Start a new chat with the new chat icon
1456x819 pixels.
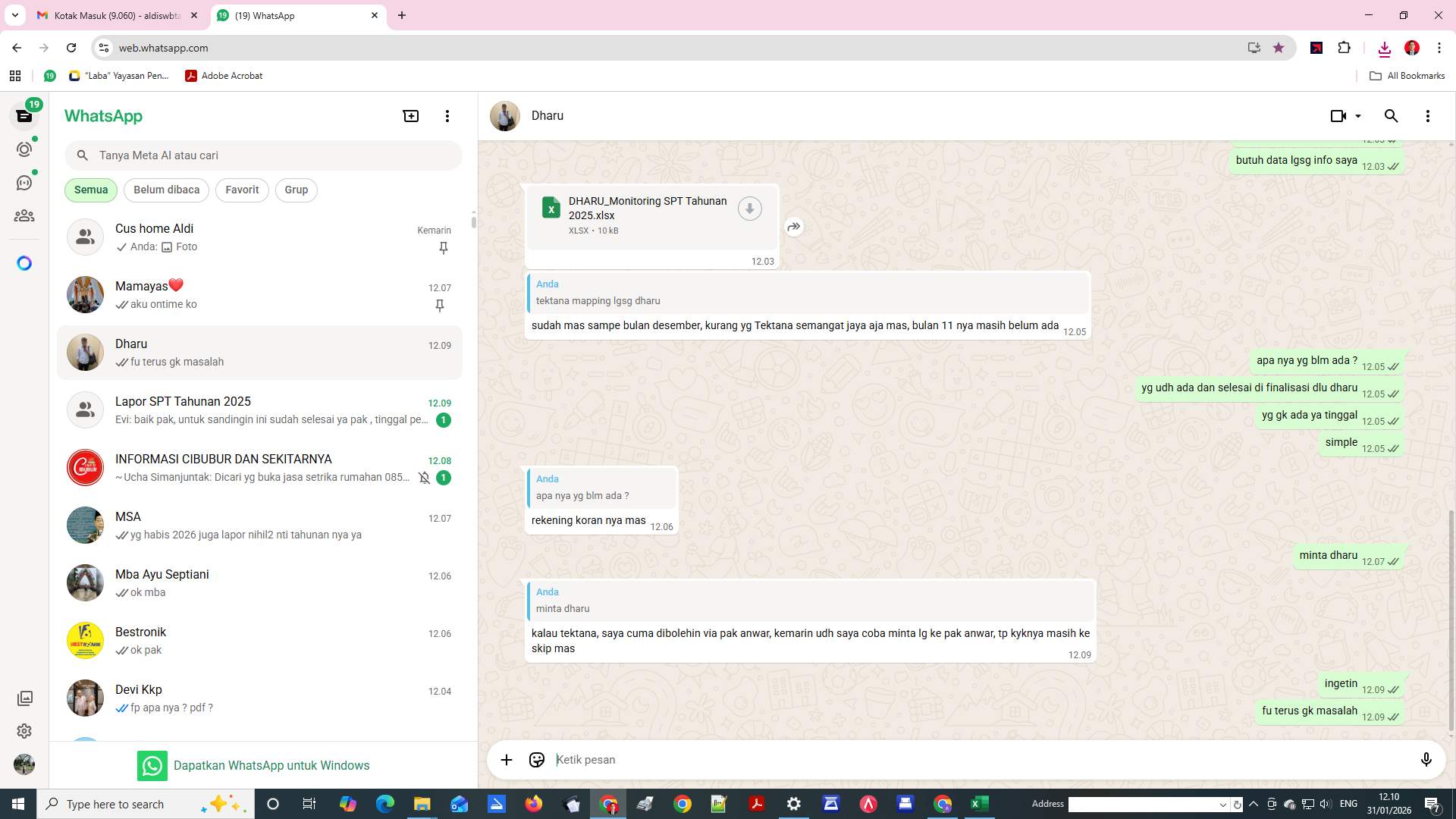[410, 115]
